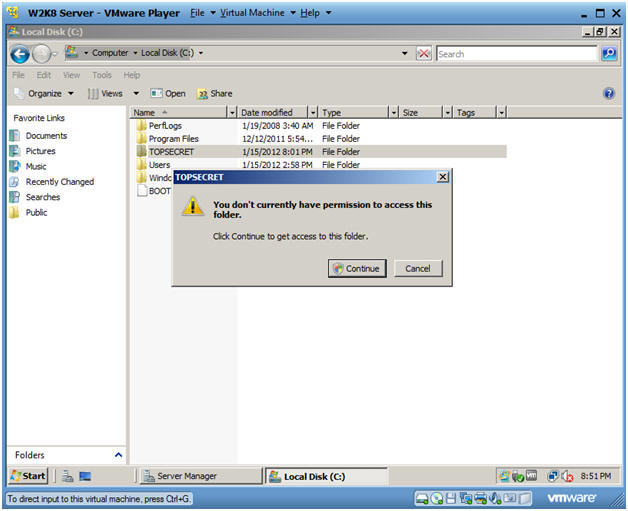
Task: Open the VMware Player File menu
Action: [203, 13]
